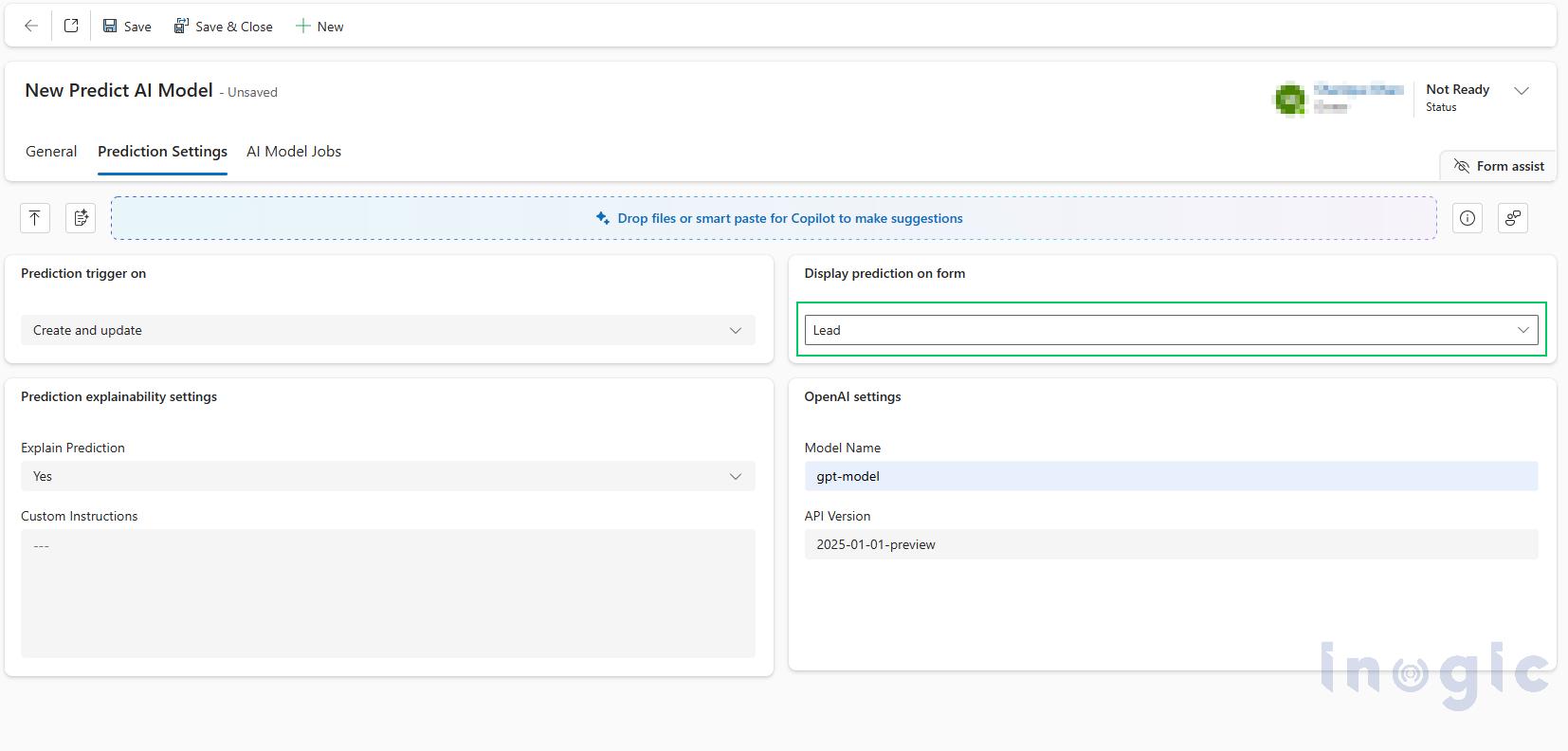
Task: Click the upload files icon
Action: coord(35,218)
